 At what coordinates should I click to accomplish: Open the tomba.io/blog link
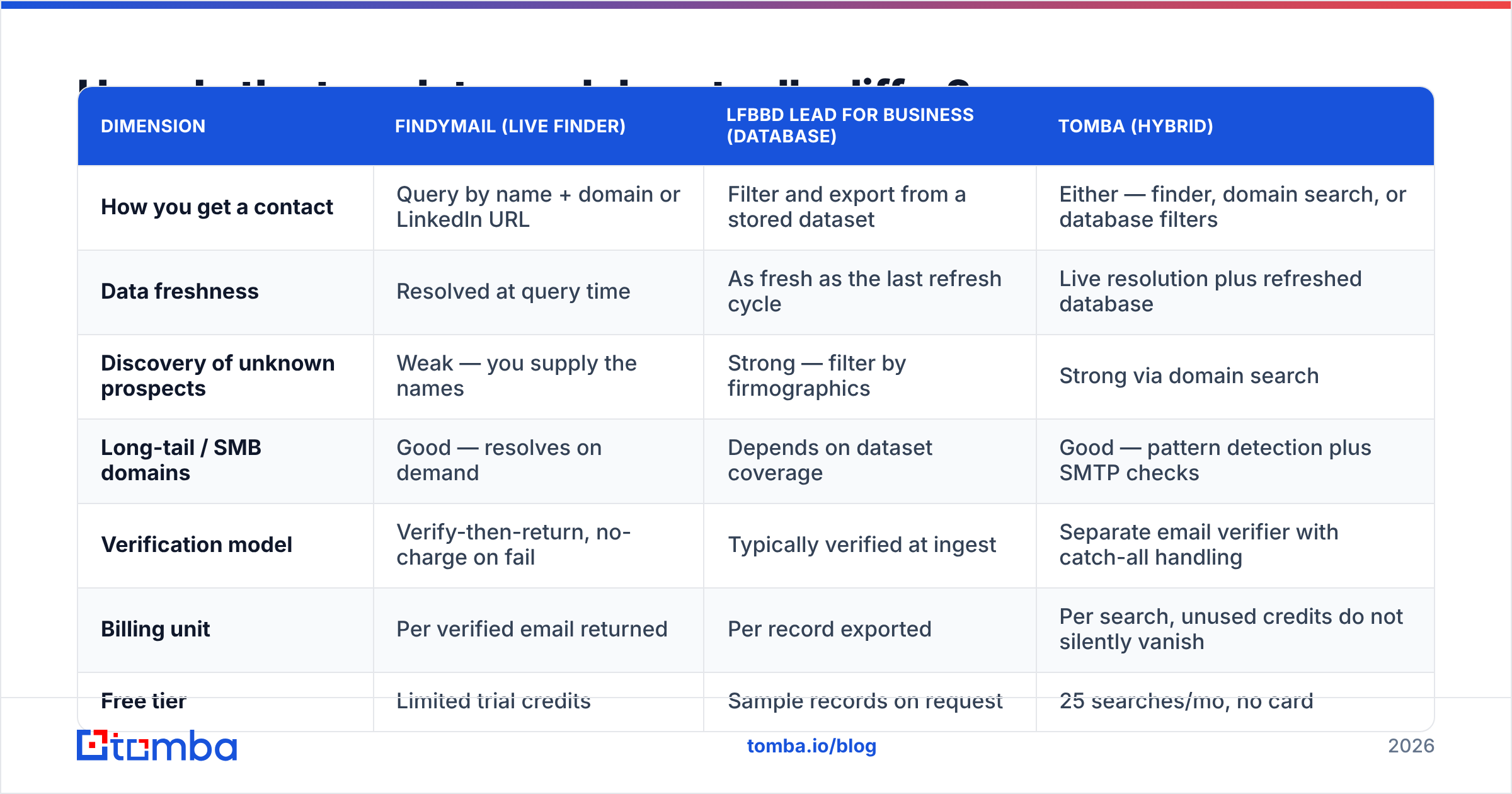[811, 746]
